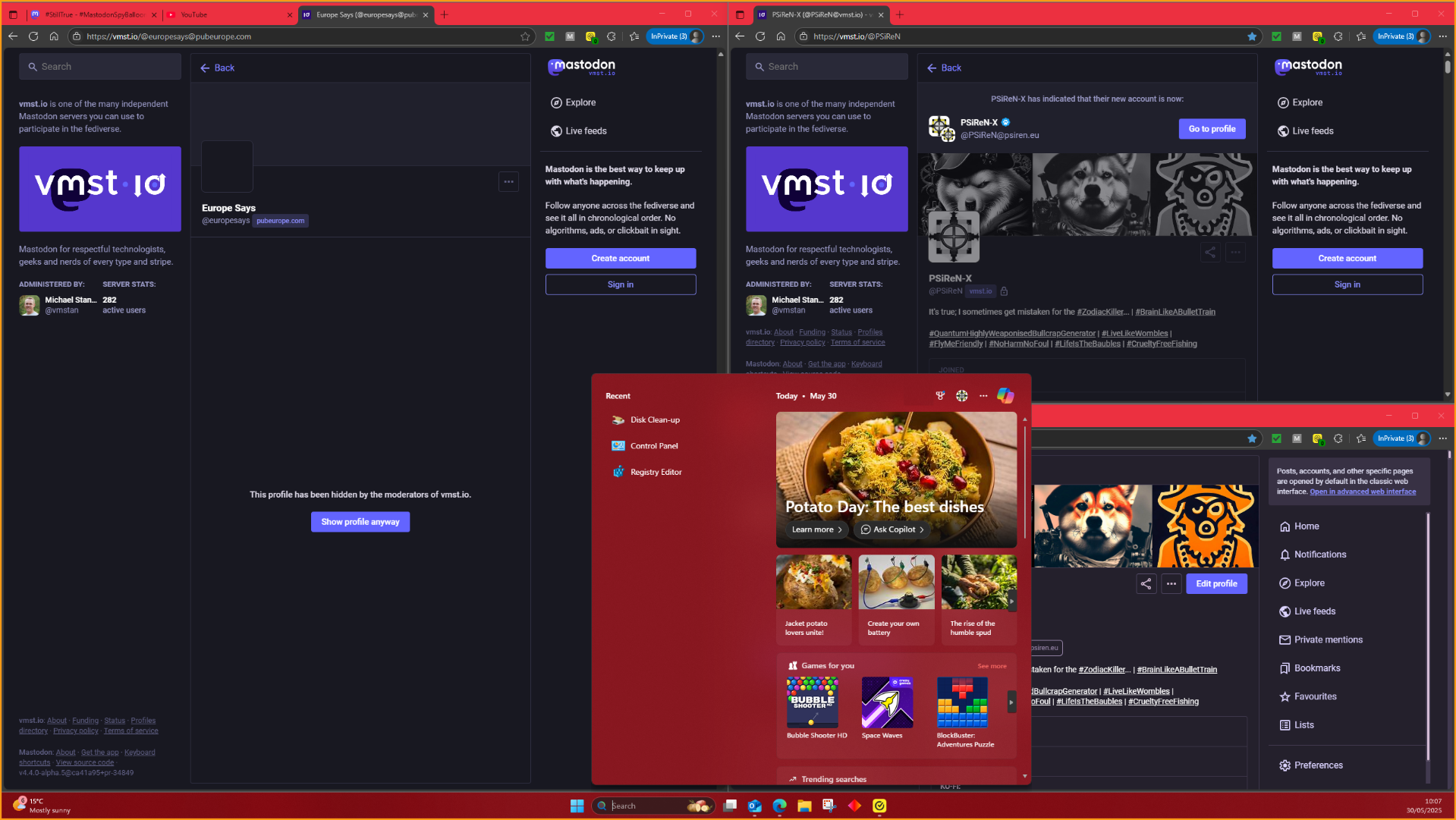Open the Favorites list in the PSiReN-X browser window
This screenshot has height=820, width=1456.
[x=1361, y=36]
